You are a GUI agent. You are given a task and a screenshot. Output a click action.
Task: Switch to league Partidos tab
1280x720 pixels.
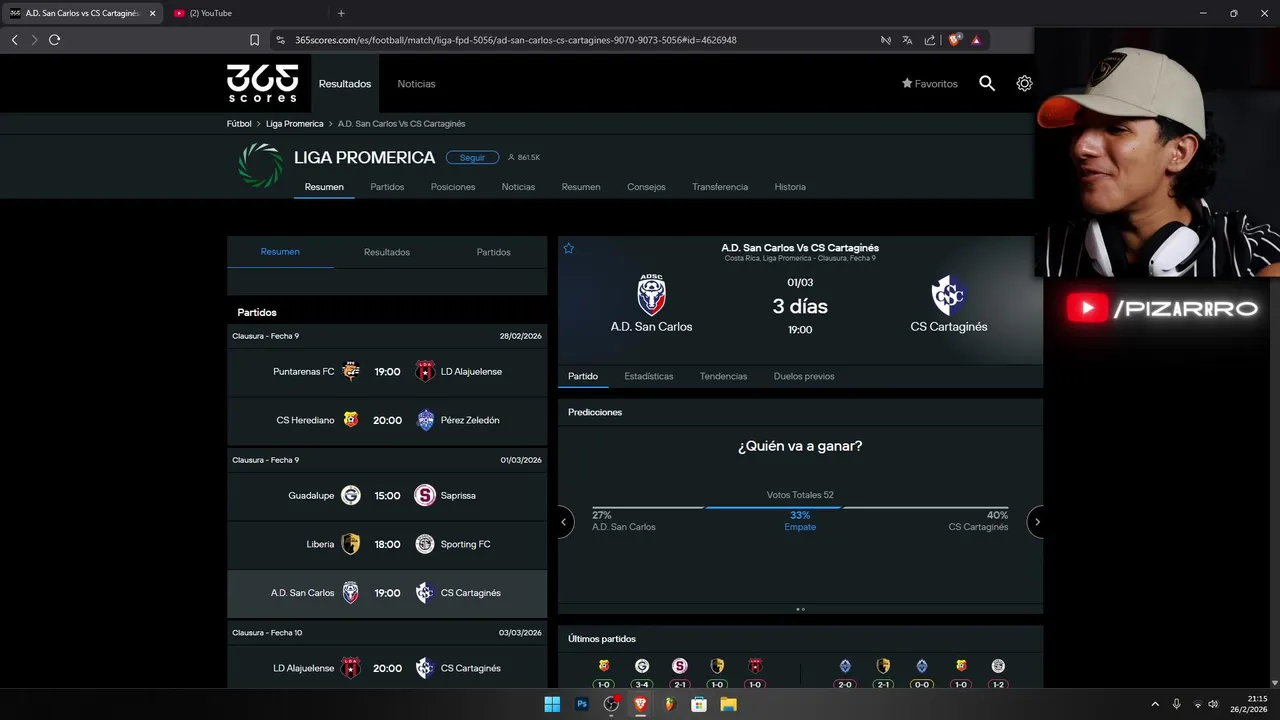pos(387,187)
